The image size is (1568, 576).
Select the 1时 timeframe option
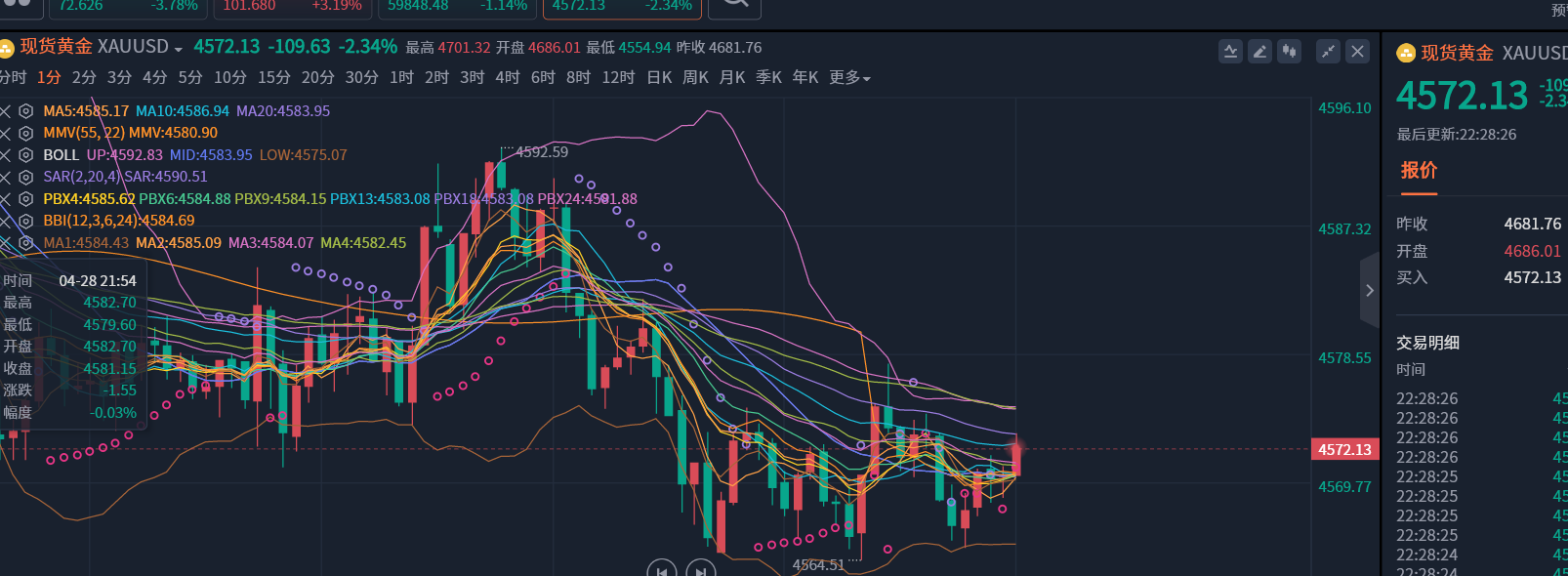[401, 77]
